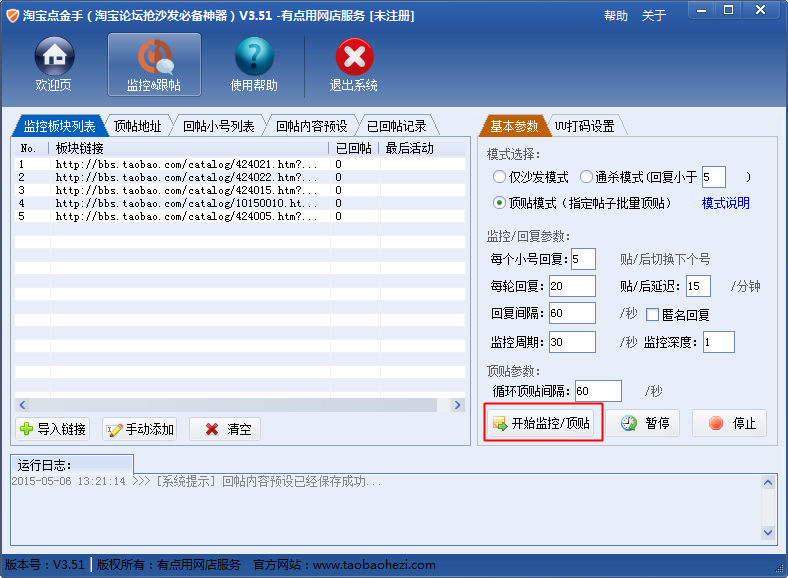Click the clock icon on 暂停
Image resolution: width=788 pixels, height=578 pixels.
point(628,423)
